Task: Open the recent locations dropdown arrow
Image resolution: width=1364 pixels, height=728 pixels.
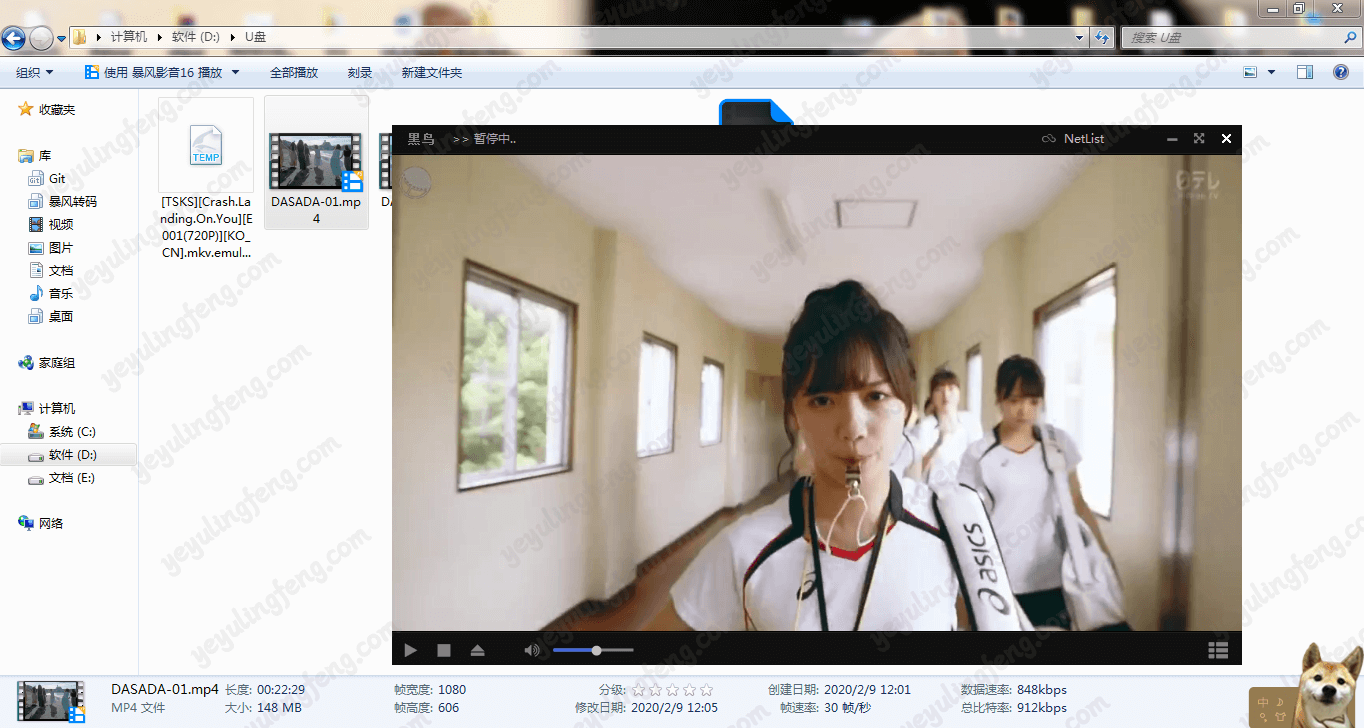Action: [x=62, y=38]
